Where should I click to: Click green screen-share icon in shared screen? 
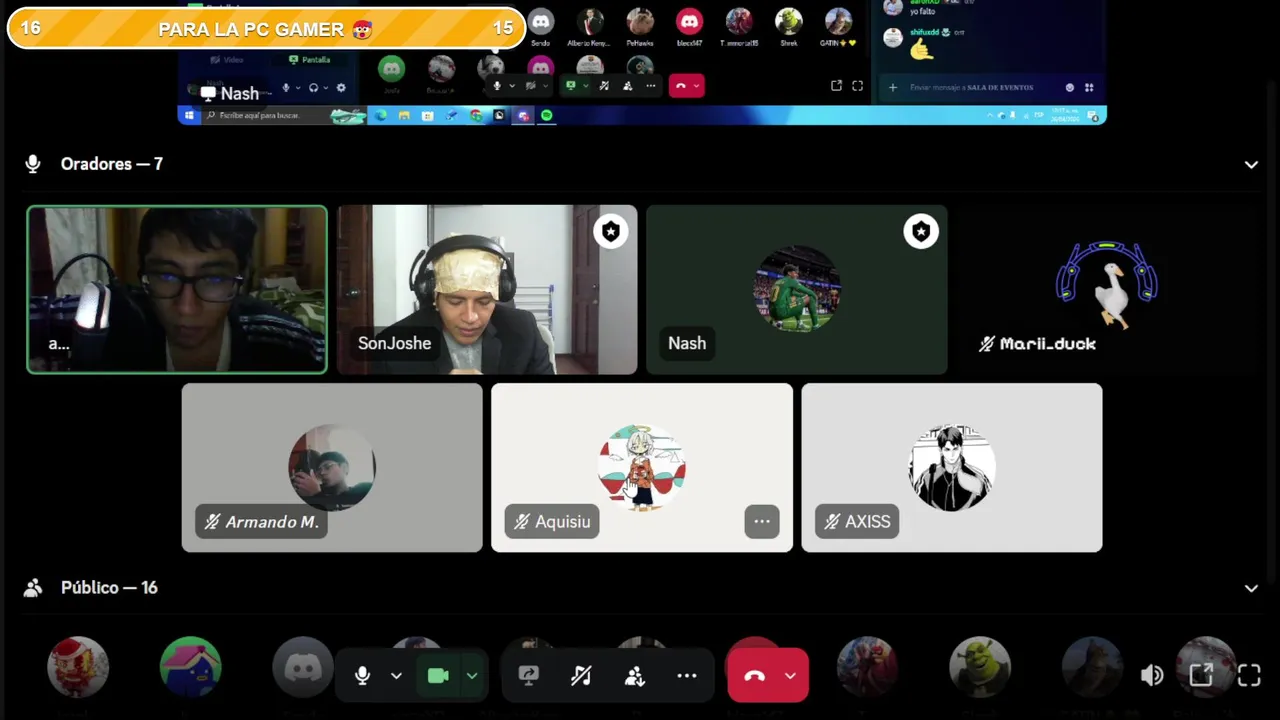click(x=571, y=86)
